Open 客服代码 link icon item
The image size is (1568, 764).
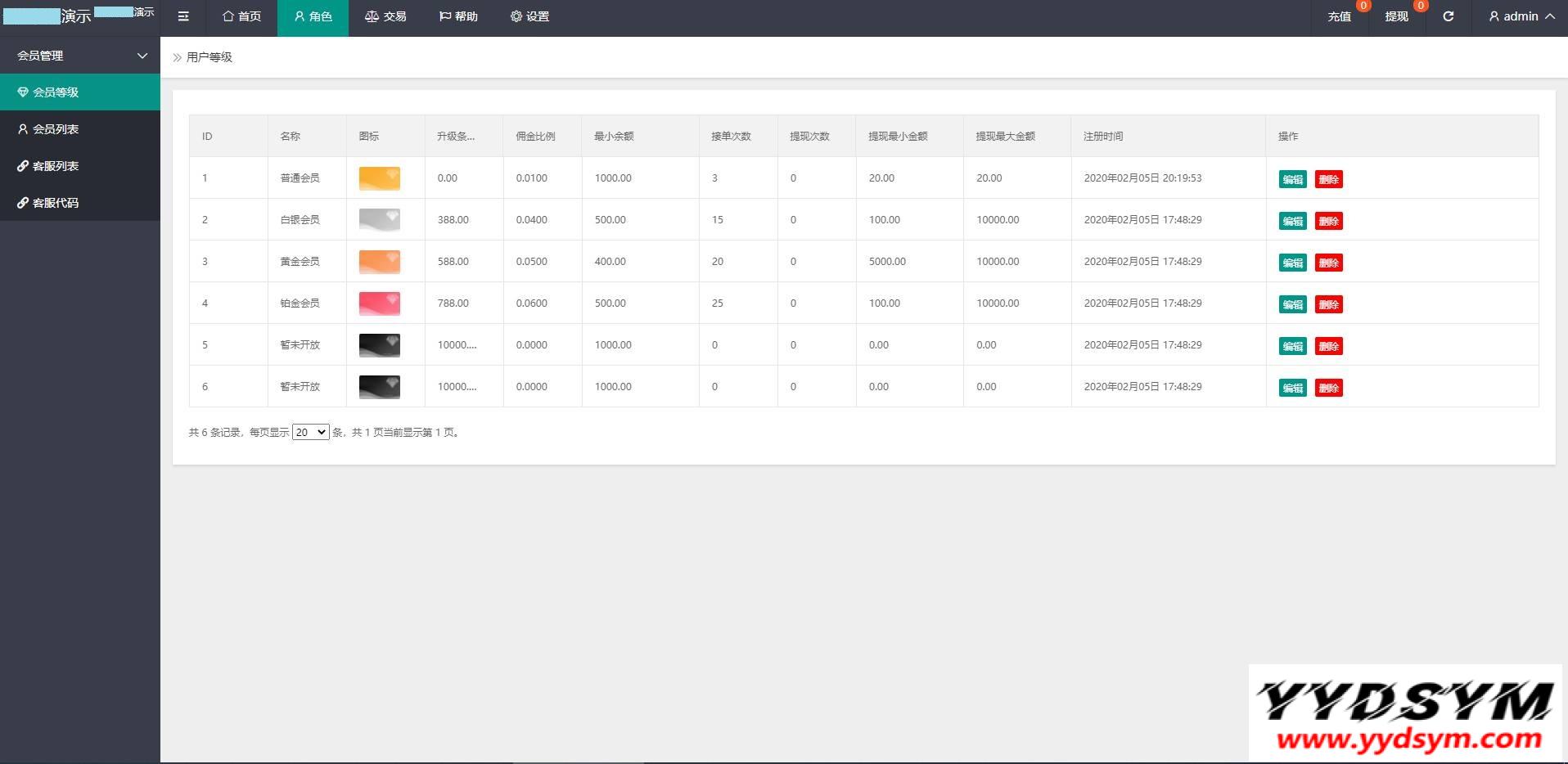[80, 203]
